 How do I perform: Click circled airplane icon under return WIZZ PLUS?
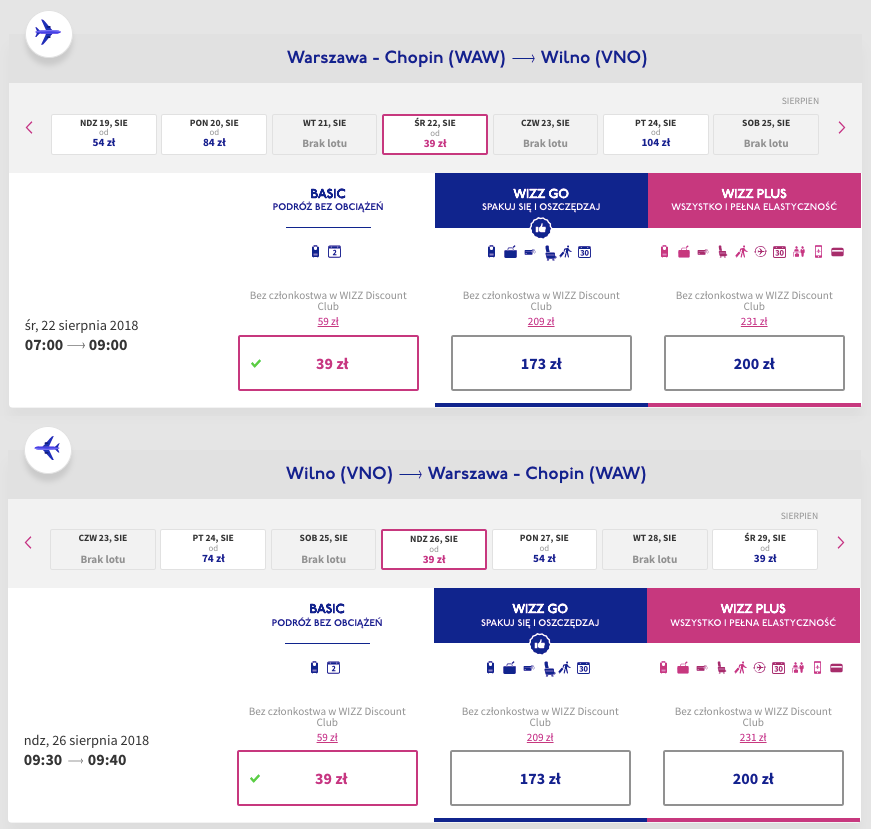(759, 667)
